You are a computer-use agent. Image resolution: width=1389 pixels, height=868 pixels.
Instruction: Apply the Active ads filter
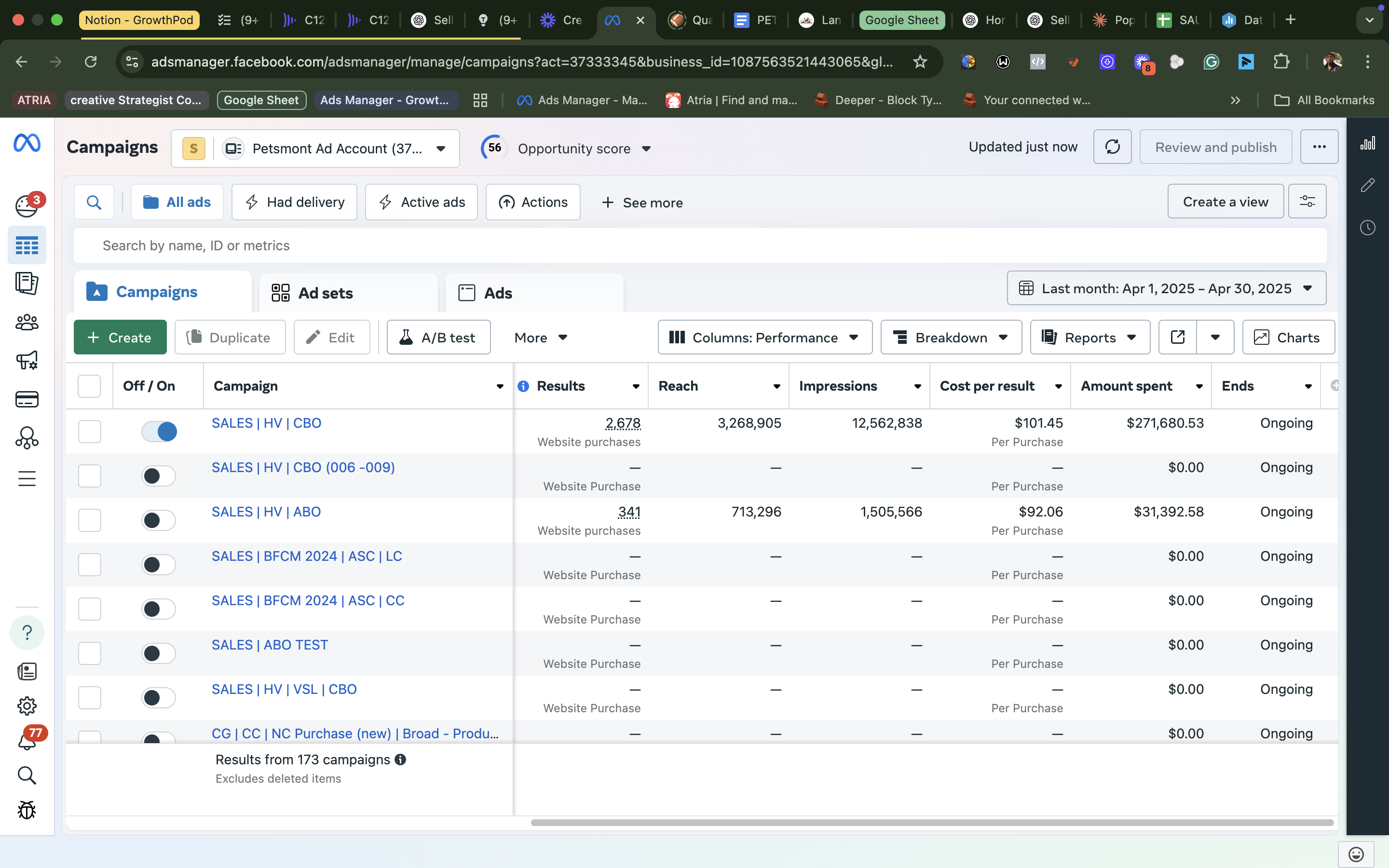click(x=422, y=202)
